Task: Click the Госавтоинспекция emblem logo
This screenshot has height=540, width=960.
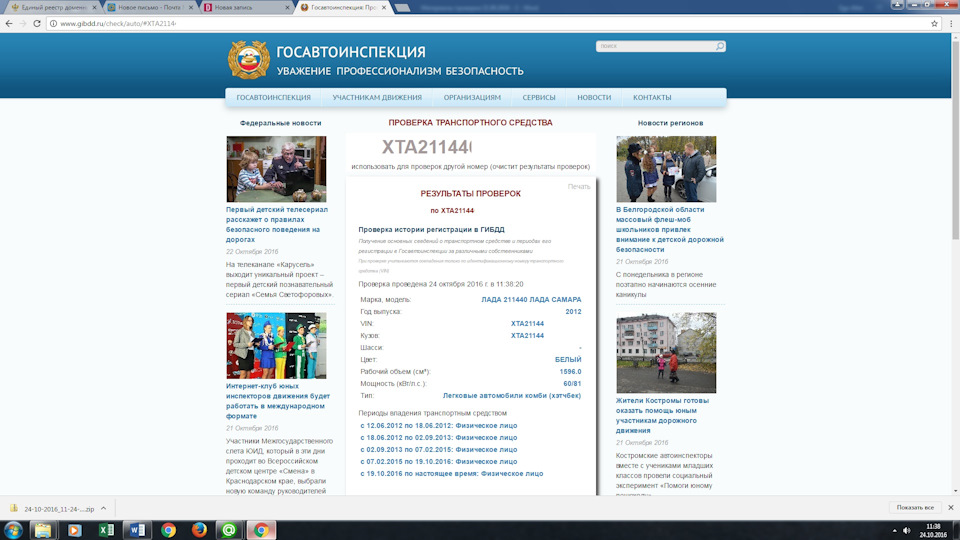Action: pos(249,59)
